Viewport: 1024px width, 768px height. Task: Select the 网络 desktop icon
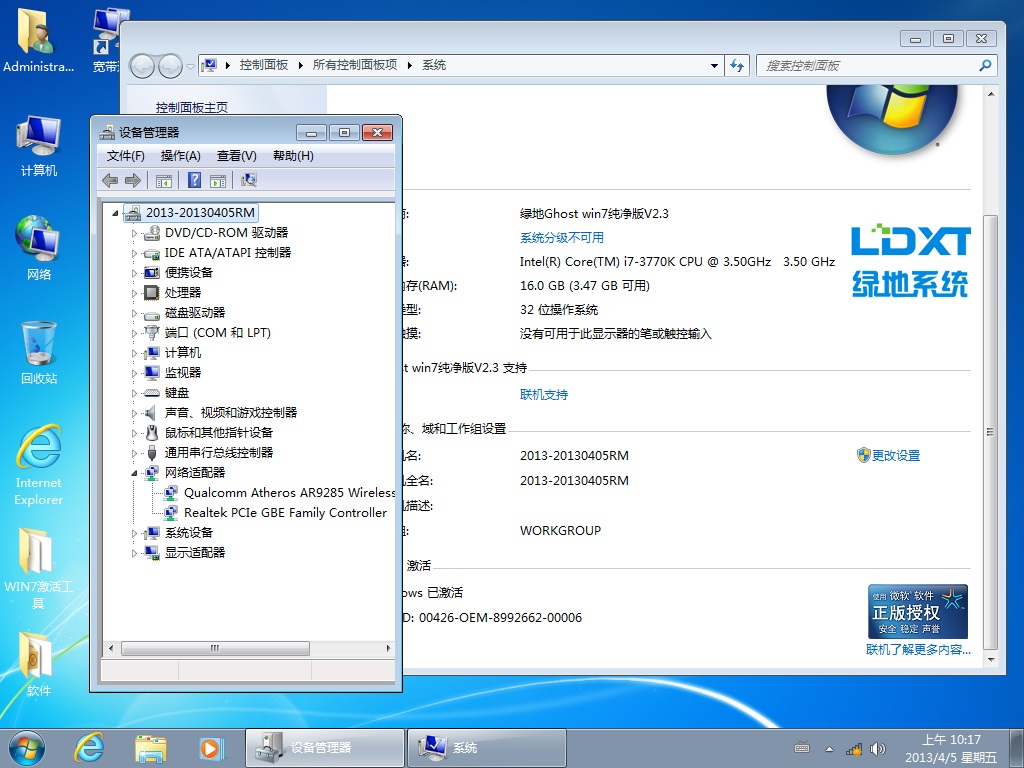[39, 238]
